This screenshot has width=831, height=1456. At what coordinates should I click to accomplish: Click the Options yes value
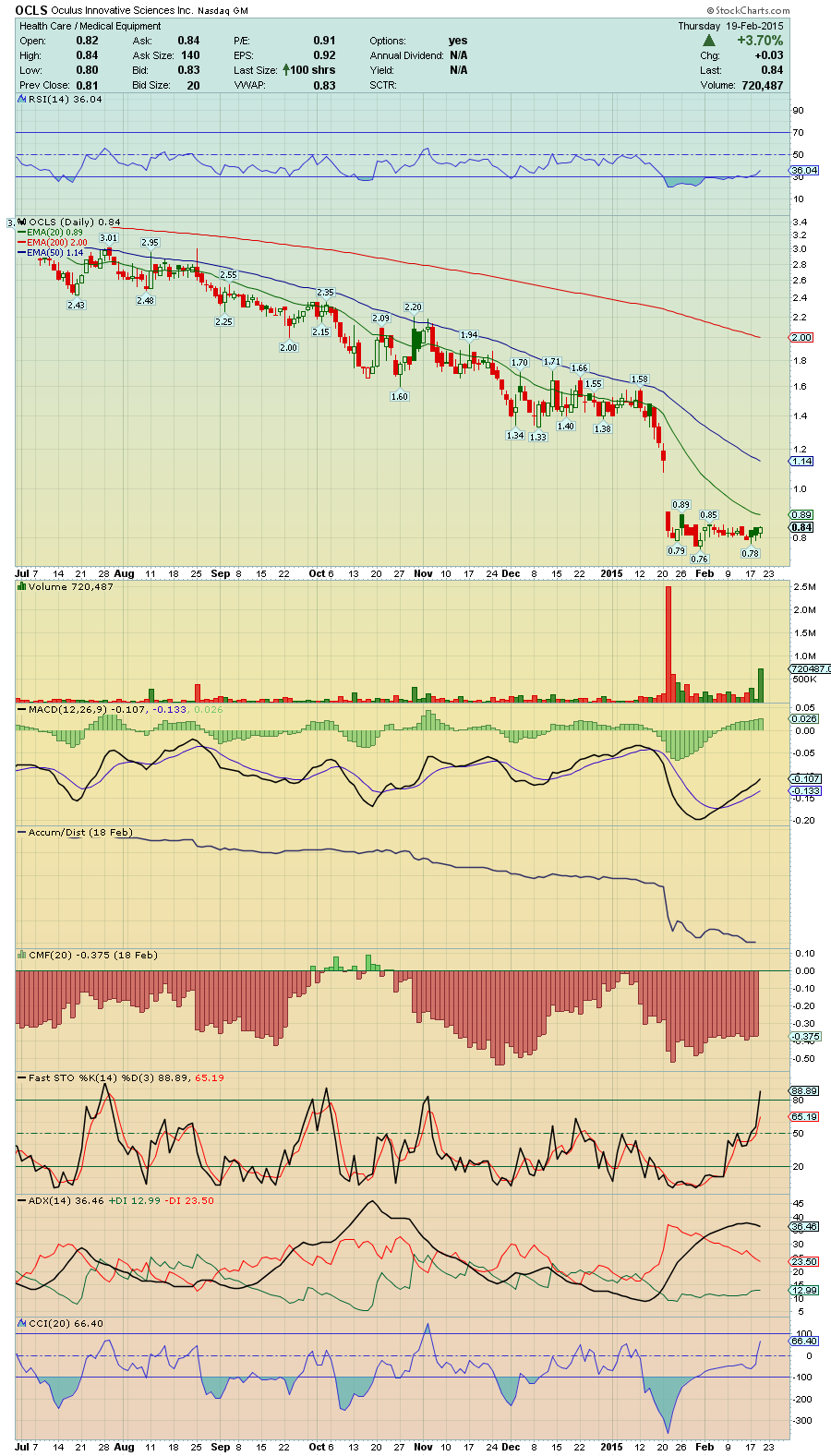(458, 41)
